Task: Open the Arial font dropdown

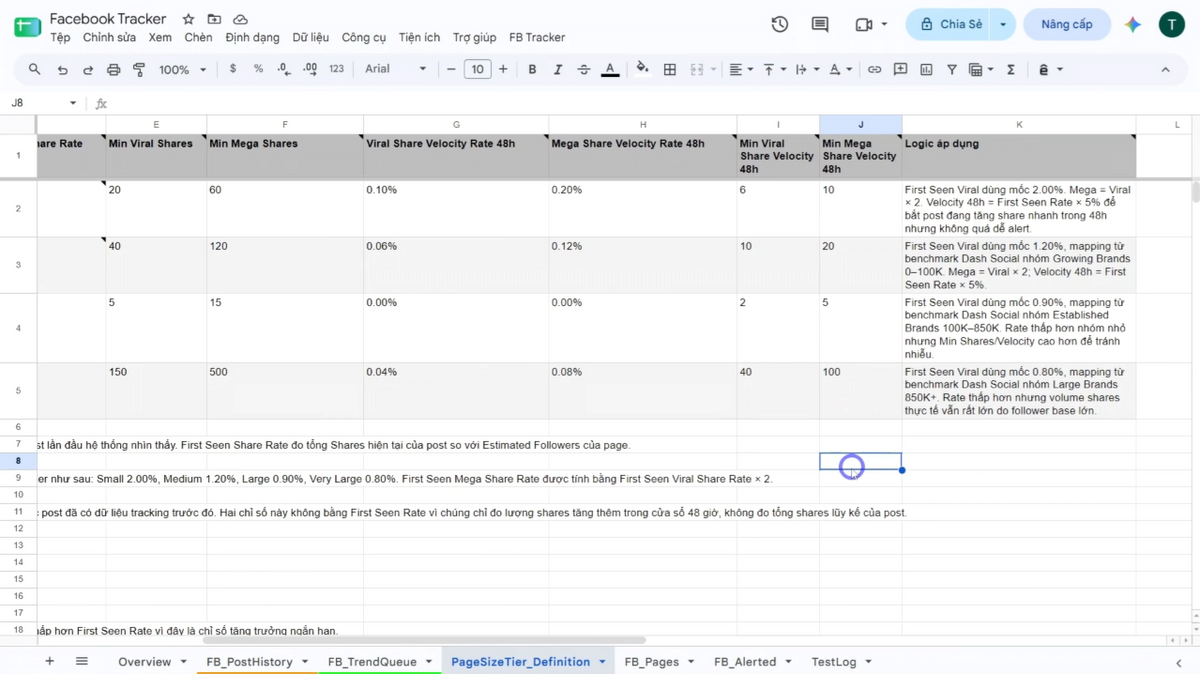Action: [x=396, y=69]
